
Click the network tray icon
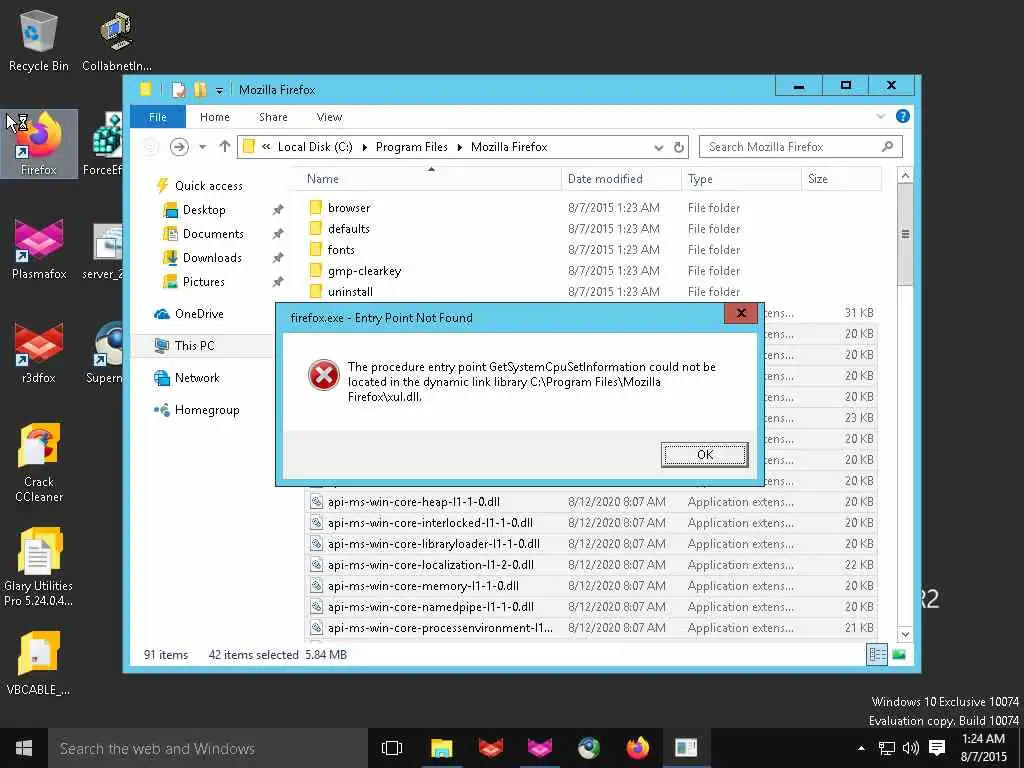coord(886,748)
